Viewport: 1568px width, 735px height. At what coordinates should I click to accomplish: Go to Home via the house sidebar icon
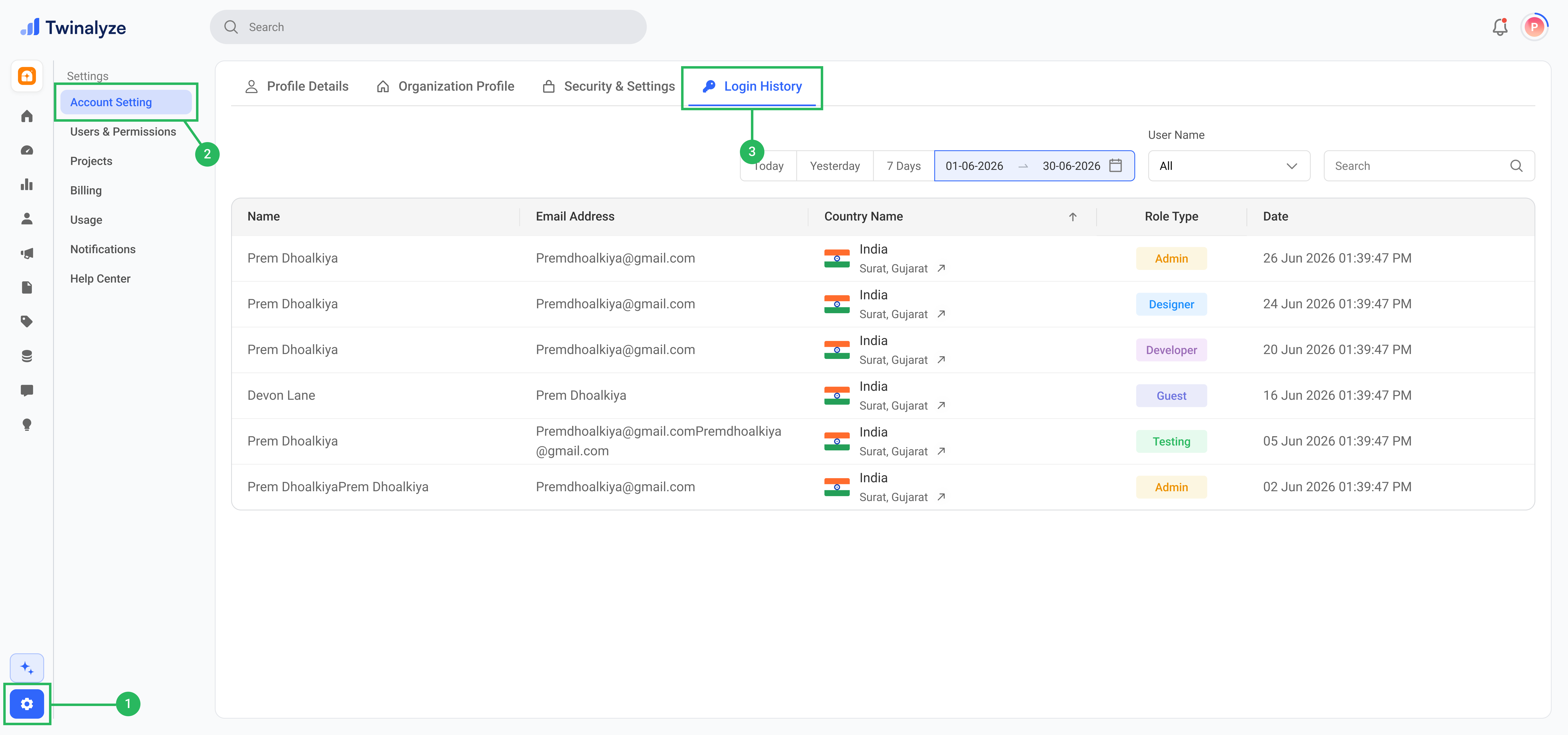tap(27, 116)
